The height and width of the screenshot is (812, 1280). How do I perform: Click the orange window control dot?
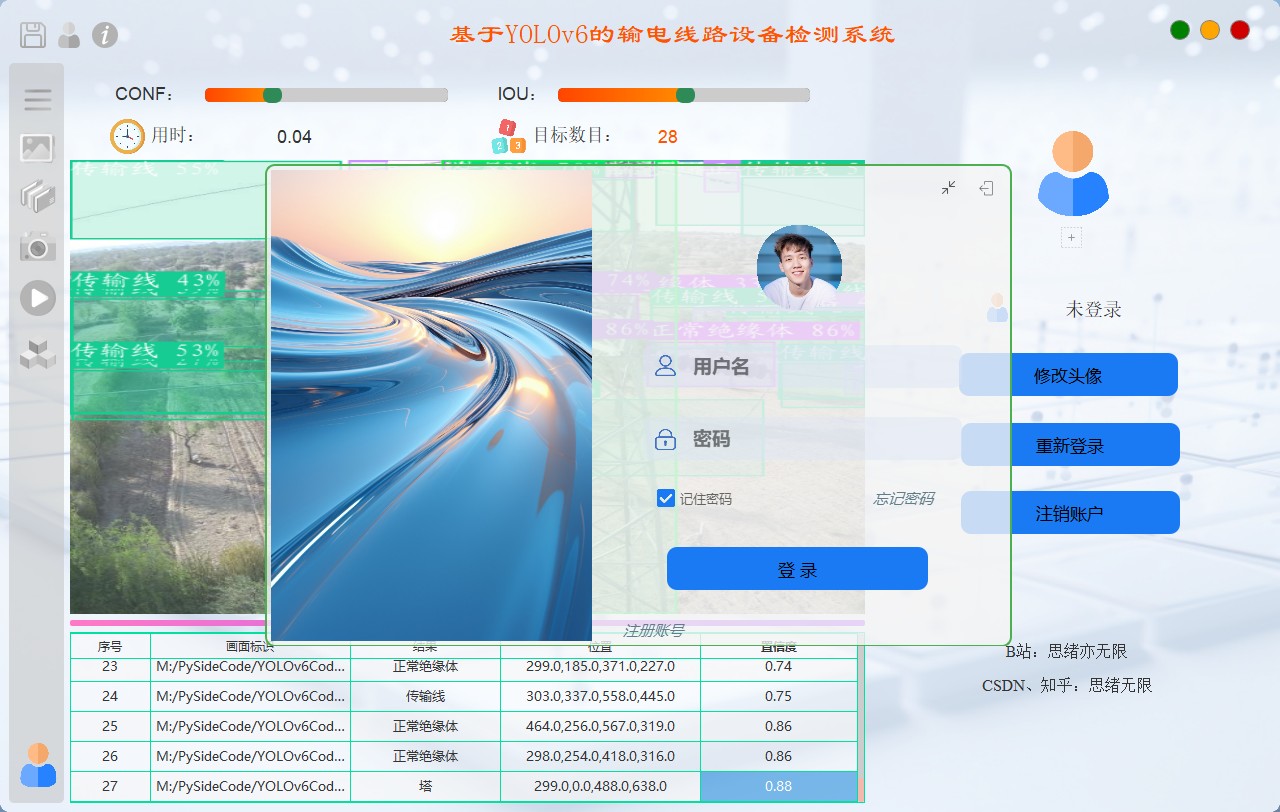(1210, 30)
